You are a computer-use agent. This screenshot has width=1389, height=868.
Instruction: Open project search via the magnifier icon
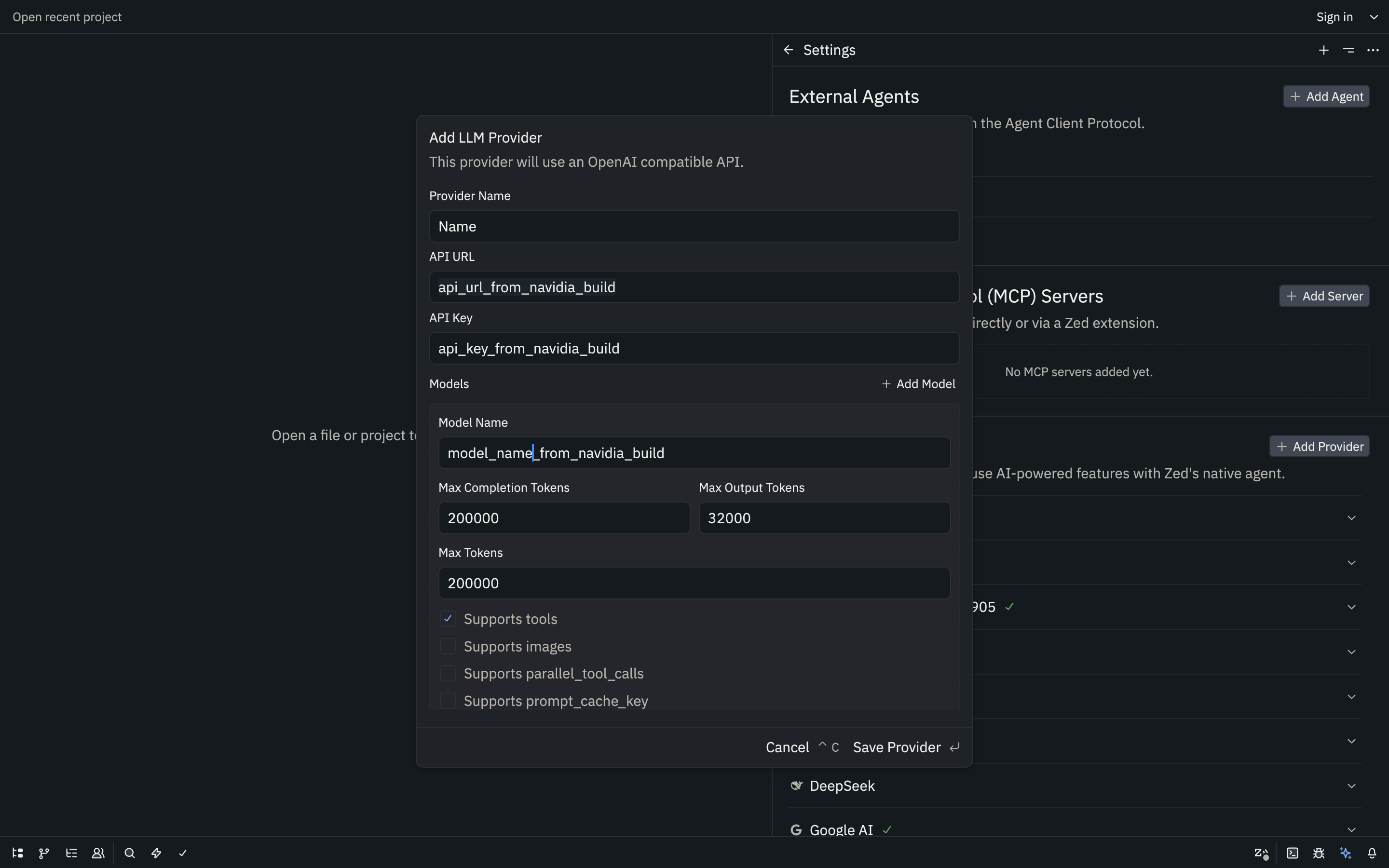click(129, 853)
